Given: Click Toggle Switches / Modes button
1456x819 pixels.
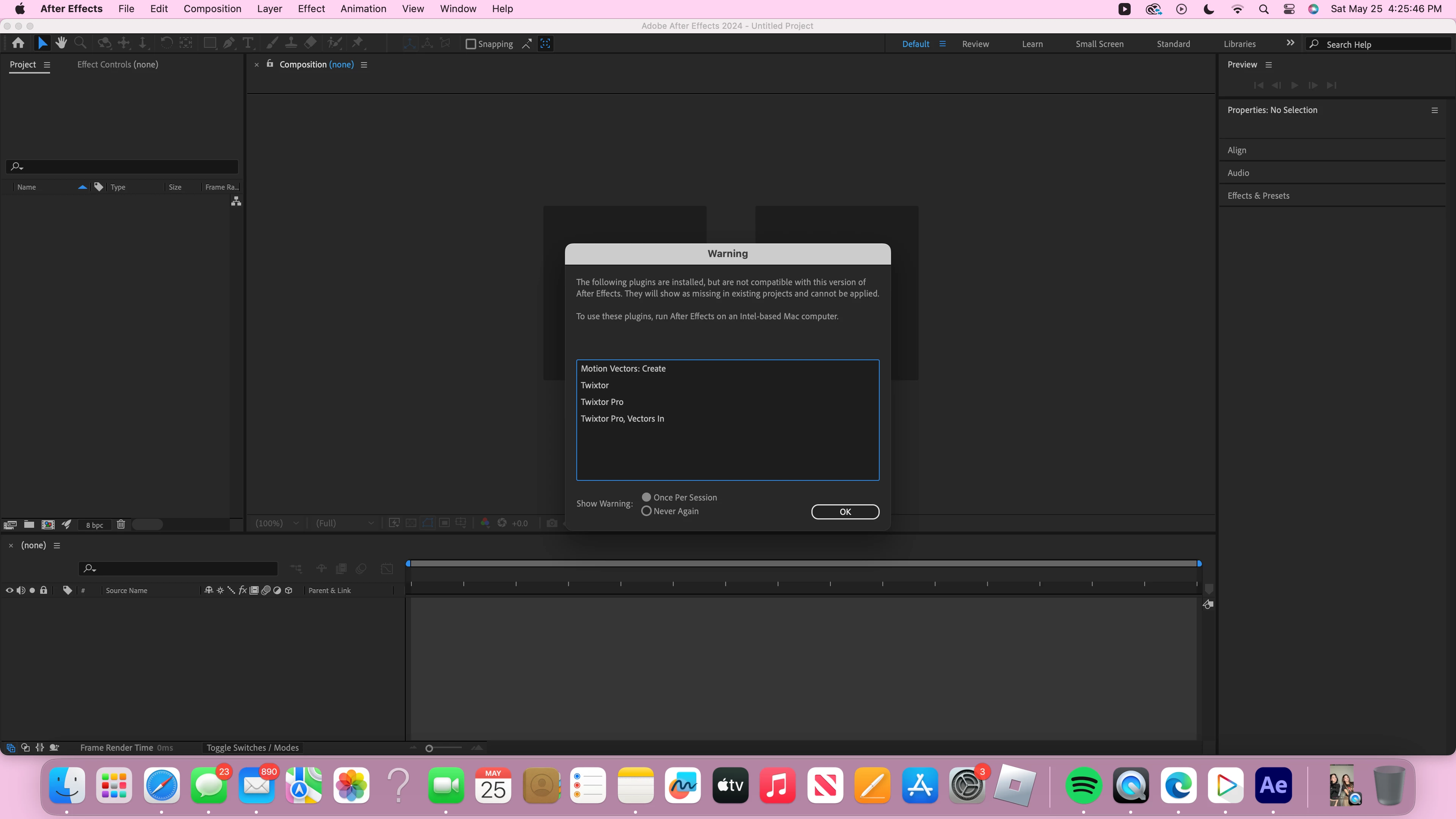Looking at the screenshot, I should click(252, 748).
